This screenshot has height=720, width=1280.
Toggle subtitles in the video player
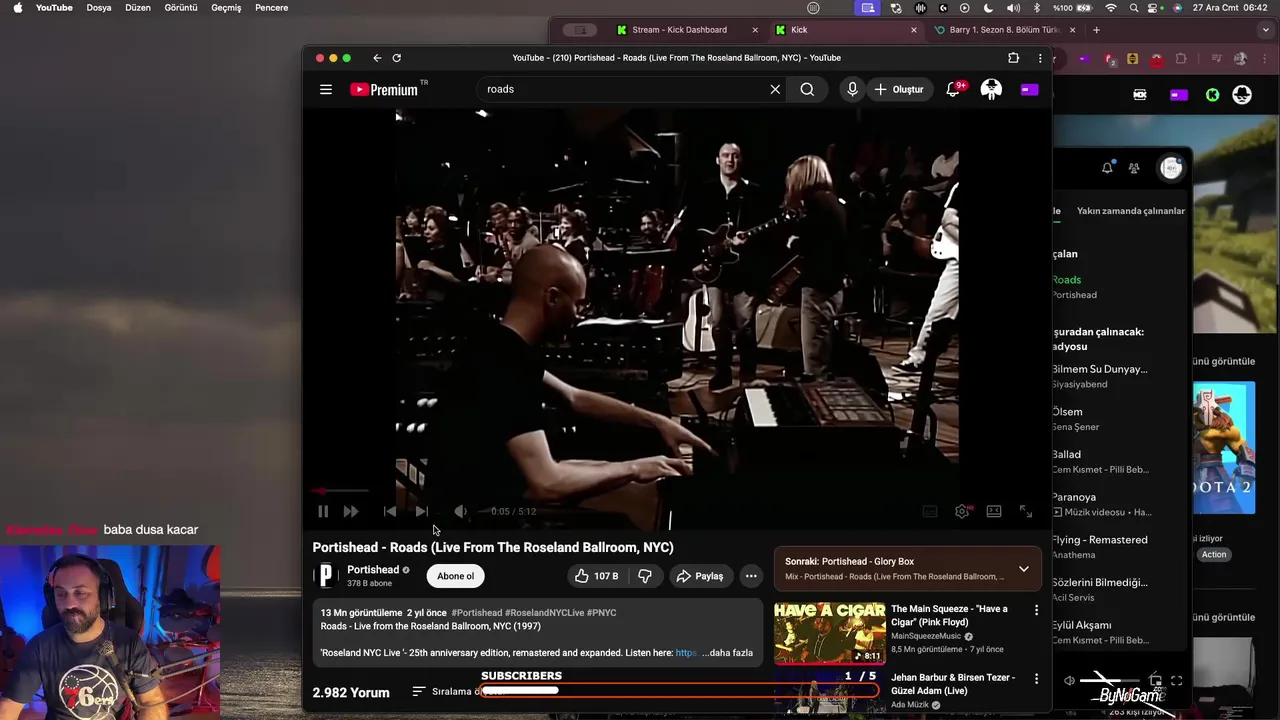coord(930,511)
